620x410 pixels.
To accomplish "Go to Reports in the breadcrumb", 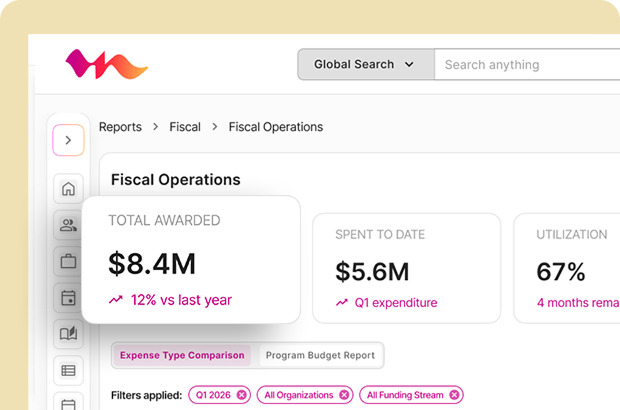I will 119,127.
